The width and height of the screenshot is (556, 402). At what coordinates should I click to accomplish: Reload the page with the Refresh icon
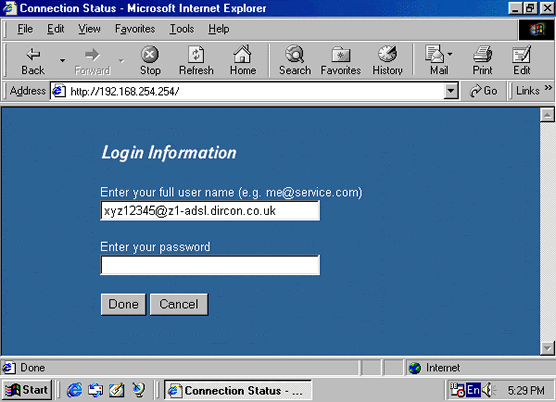point(196,61)
